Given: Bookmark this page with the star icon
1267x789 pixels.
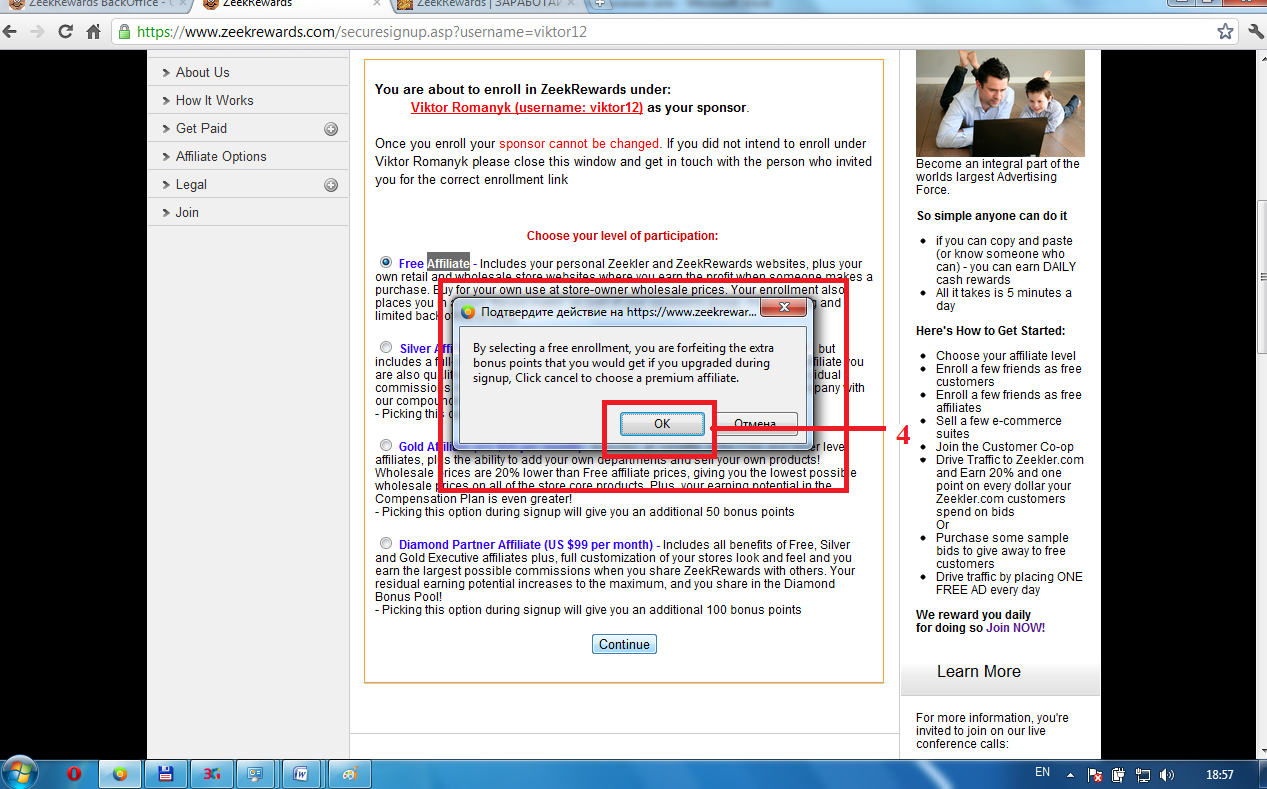Looking at the screenshot, I should tap(1225, 32).
